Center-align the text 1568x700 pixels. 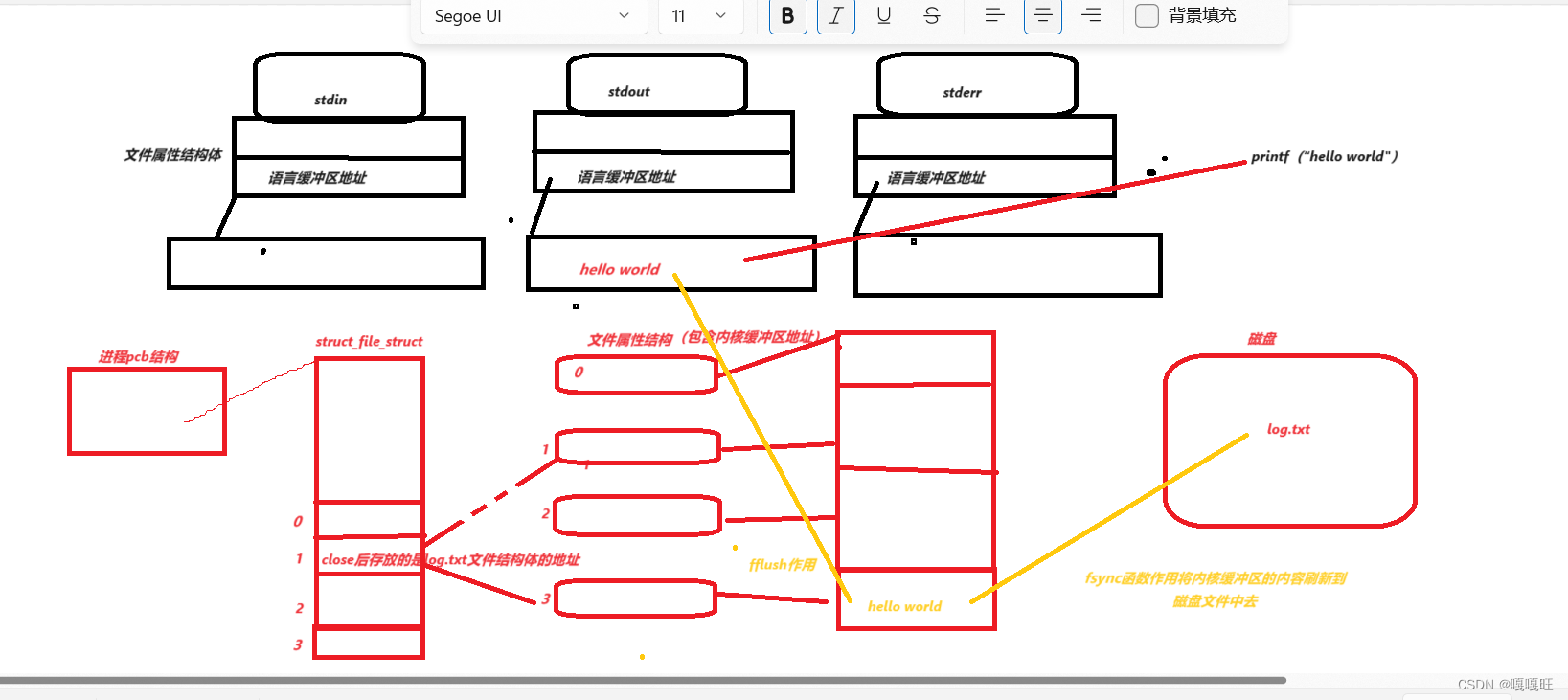1042,15
